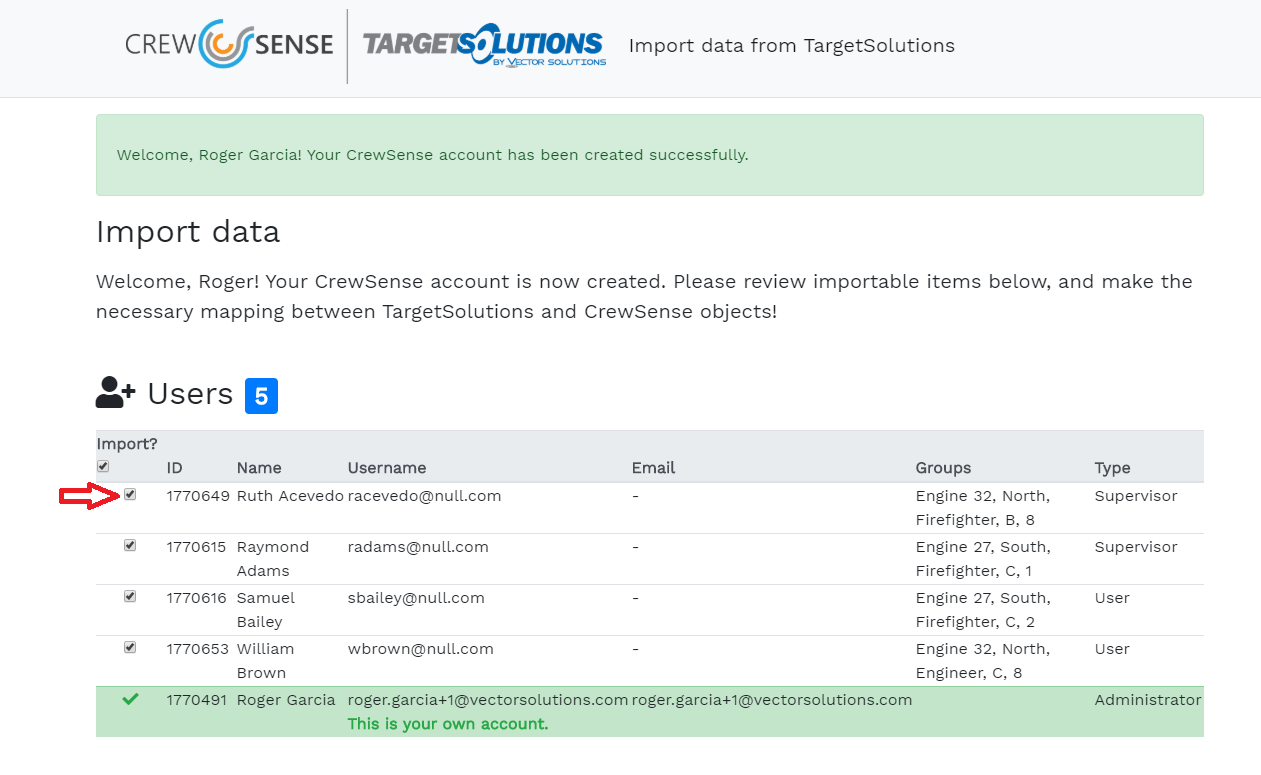Click groups 'Engine 32, North, Firefighter, B, 8'
1261x775 pixels.
pyautogui.click(x=983, y=508)
